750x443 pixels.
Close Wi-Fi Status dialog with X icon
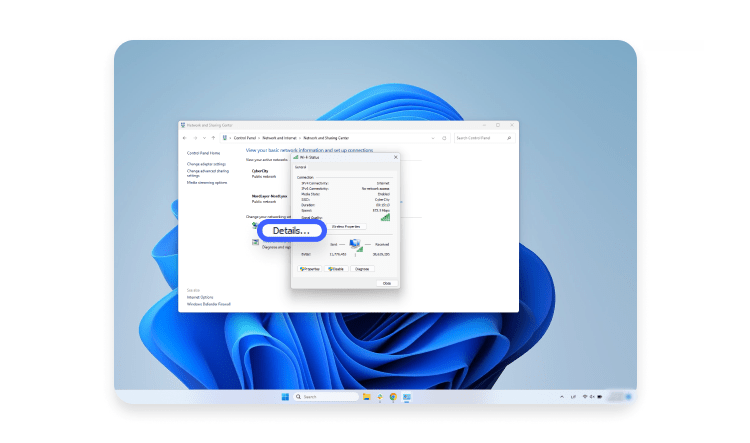coord(396,157)
